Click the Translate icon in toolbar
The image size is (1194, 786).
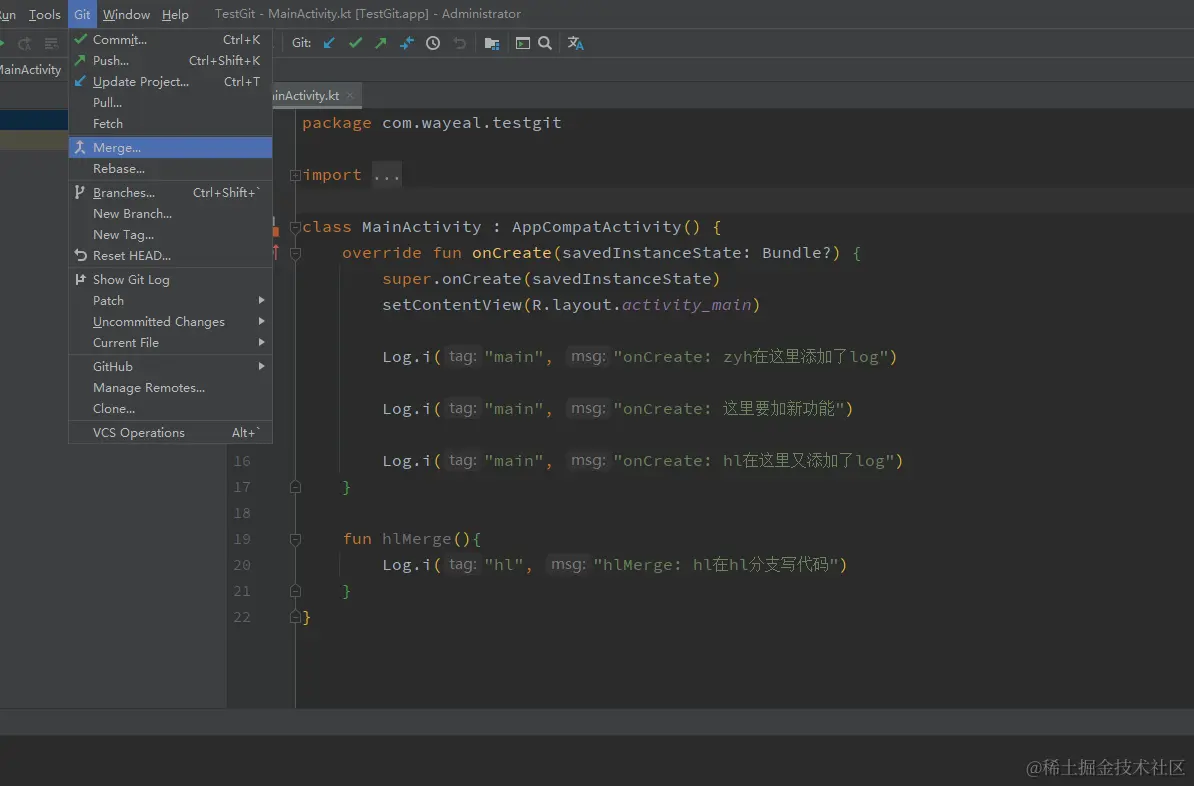(x=576, y=43)
